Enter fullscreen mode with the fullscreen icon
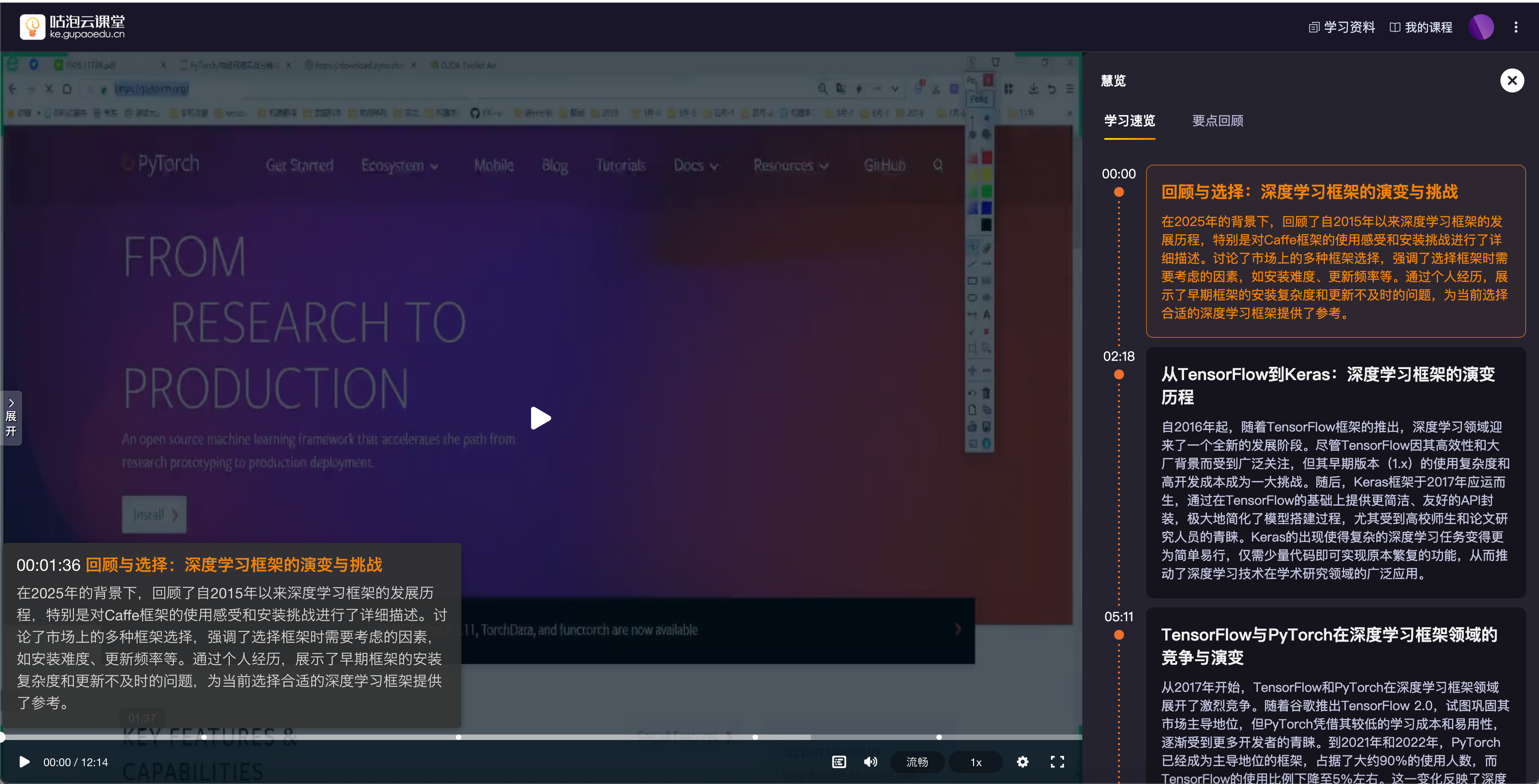The width and height of the screenshot is (1539, 784). tap(1057, 762)
